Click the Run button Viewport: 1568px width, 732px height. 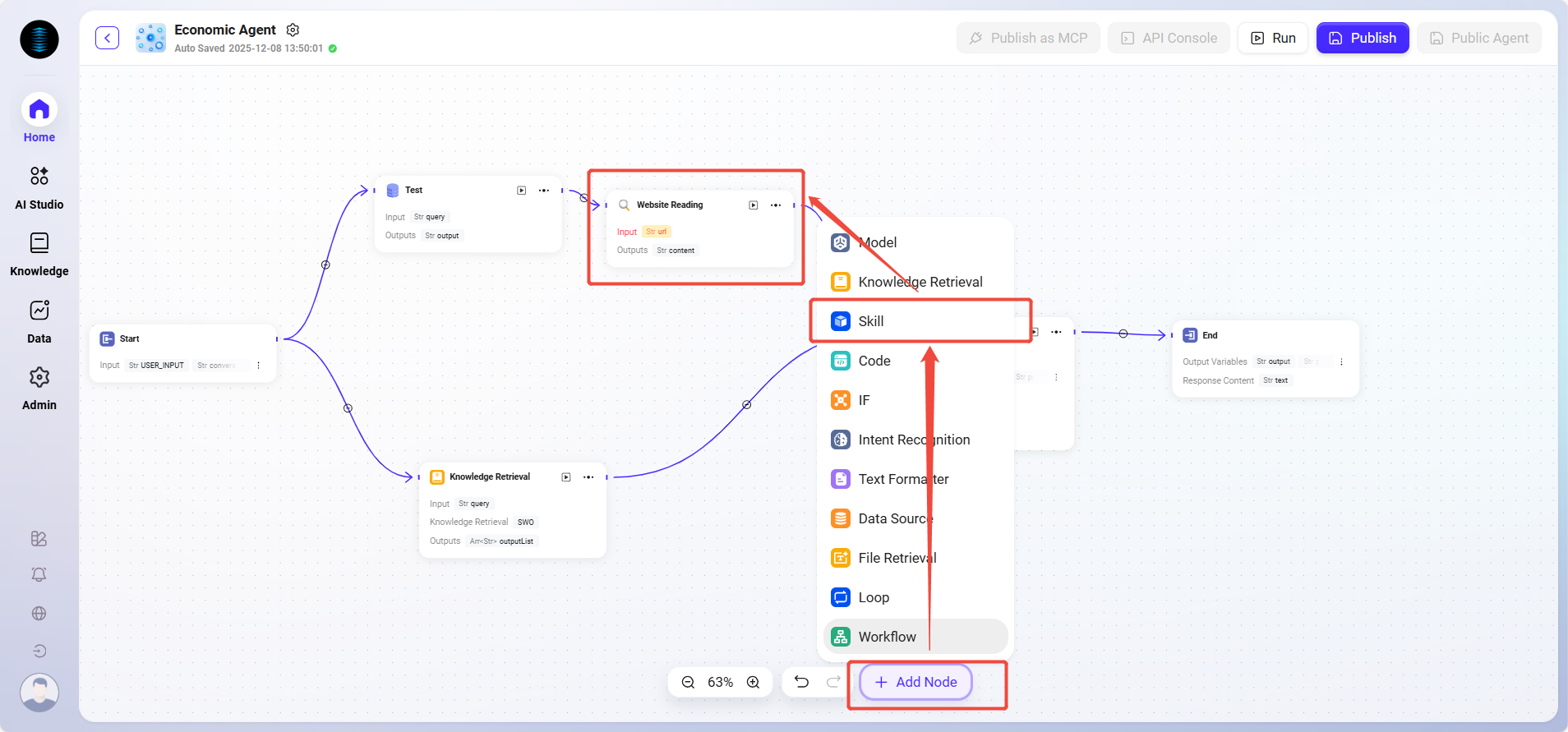click(1272, 38)
